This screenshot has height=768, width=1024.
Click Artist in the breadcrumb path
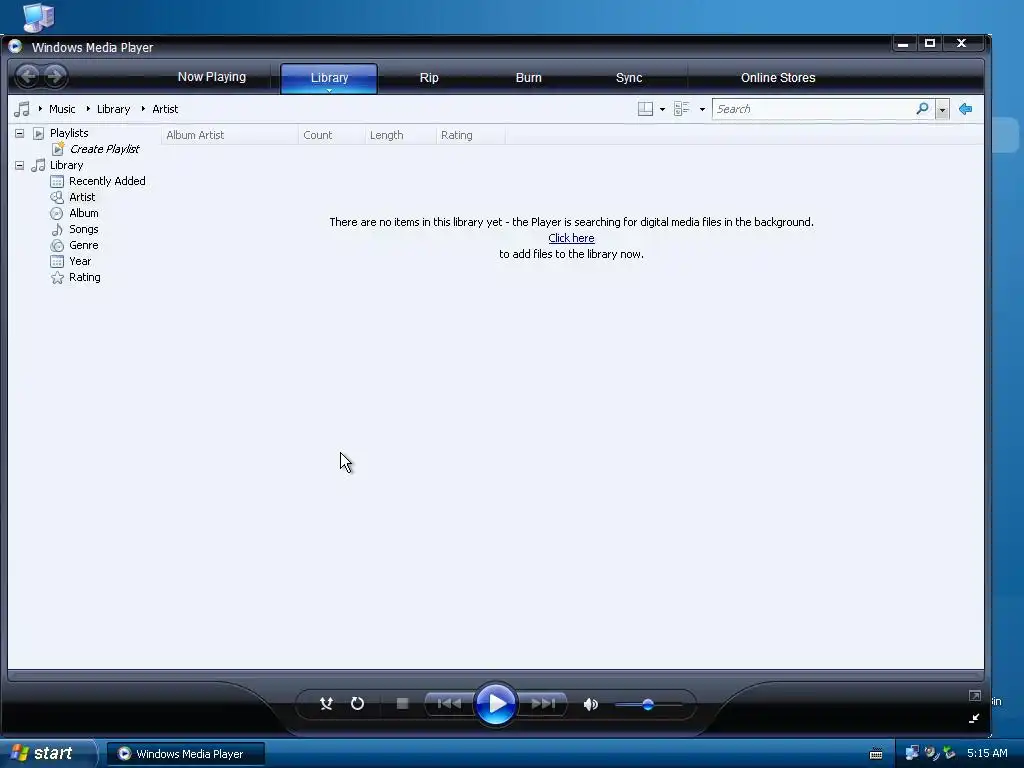pos(165,109)
